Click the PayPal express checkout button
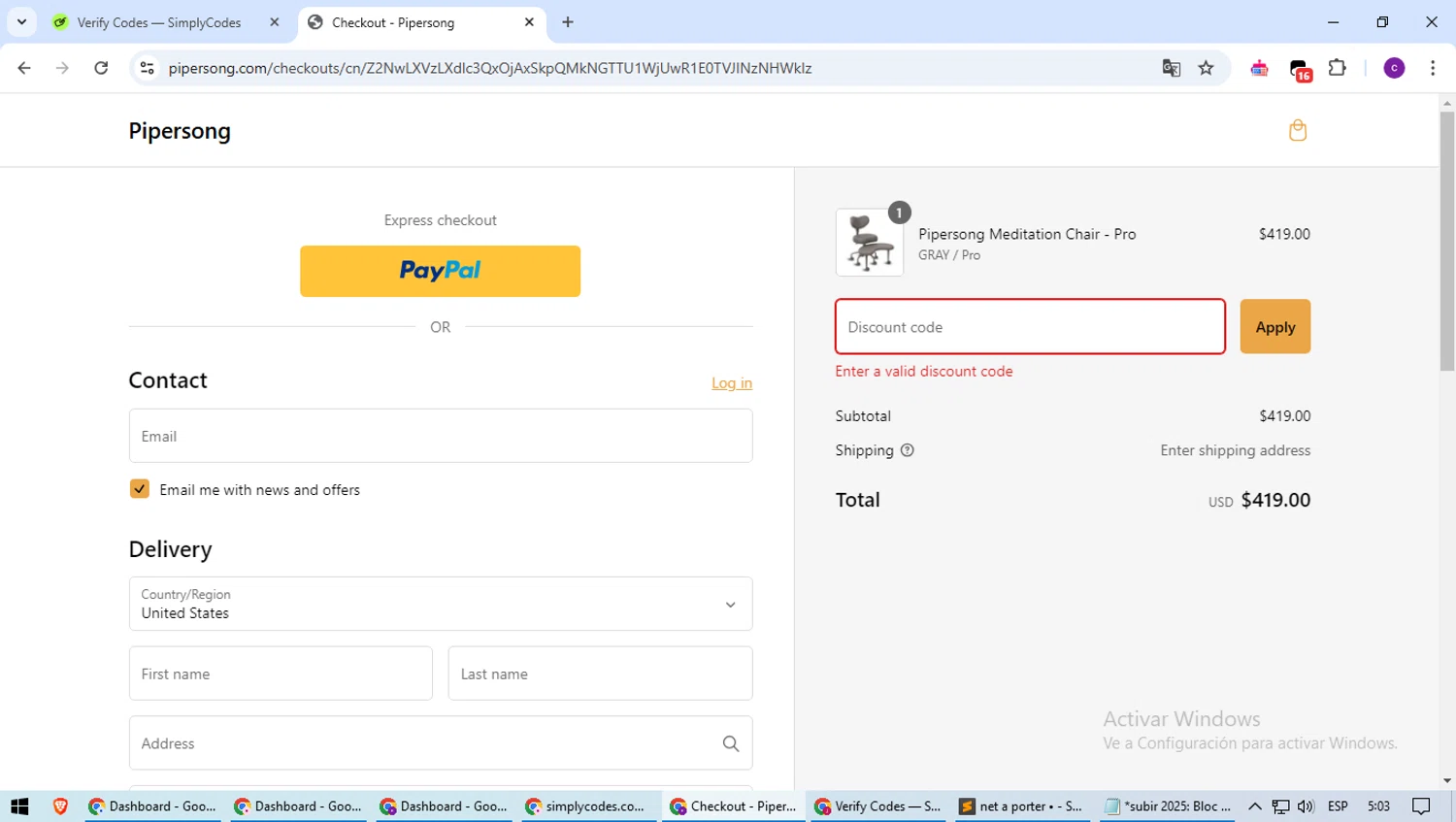Viewport: 1456px width, 822px height. coord(440,271)
